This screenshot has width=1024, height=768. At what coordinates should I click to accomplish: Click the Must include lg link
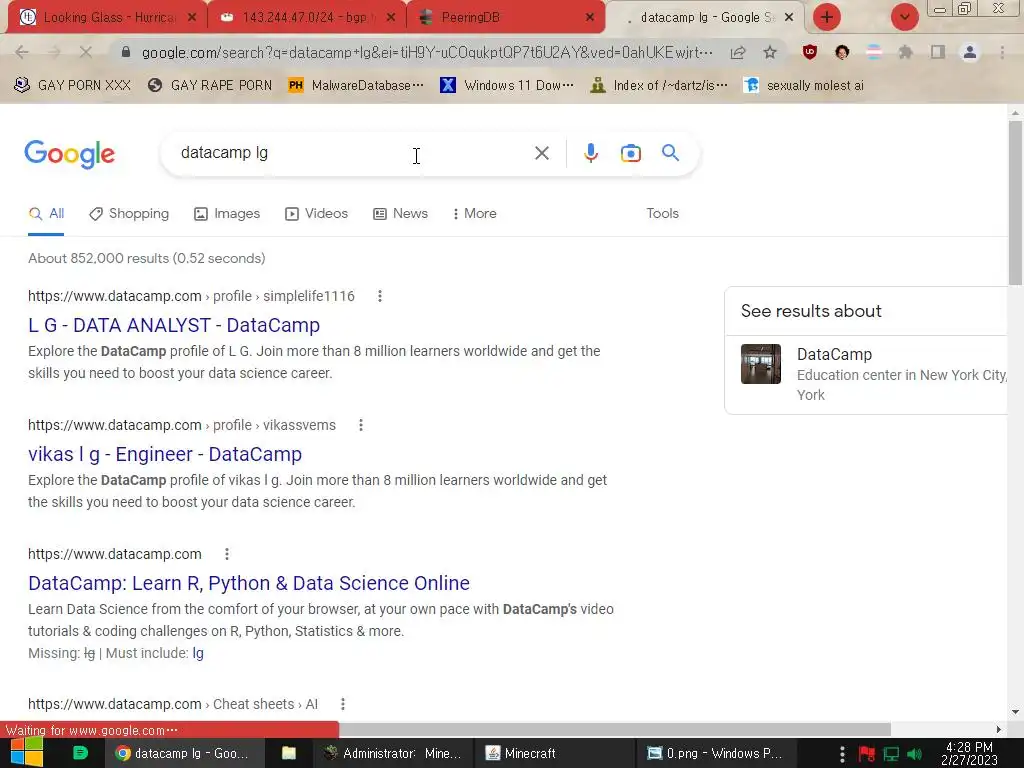coord(198,653)
